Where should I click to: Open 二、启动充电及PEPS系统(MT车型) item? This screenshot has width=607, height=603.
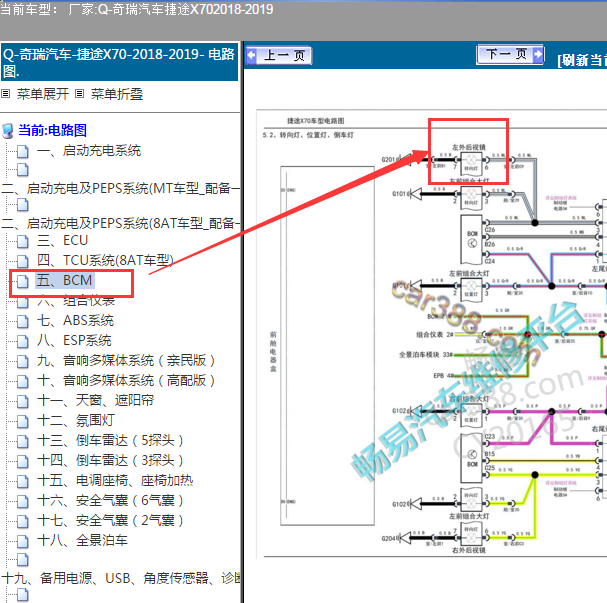click(x=120, y=188)
